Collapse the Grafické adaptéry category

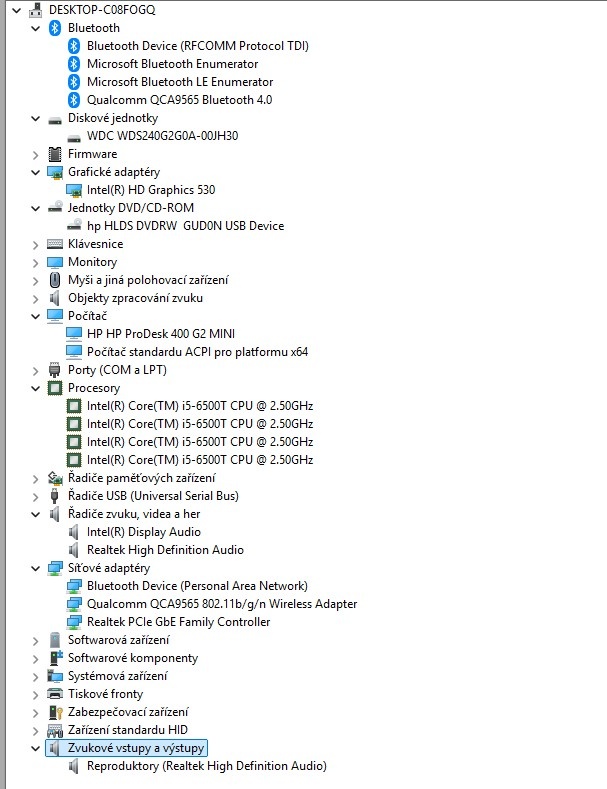(x=35, y=173)
